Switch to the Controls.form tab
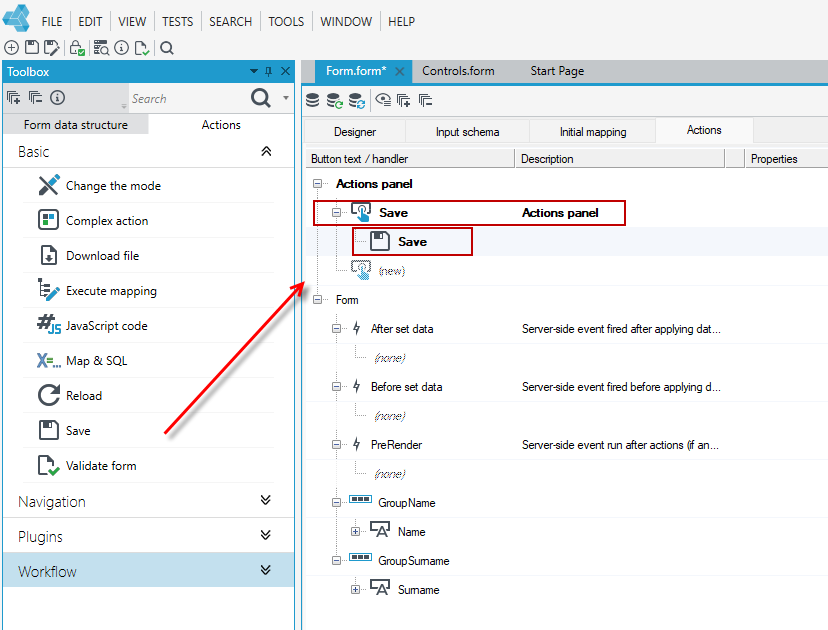Viewport: 828px width, 630px height. 458,71
